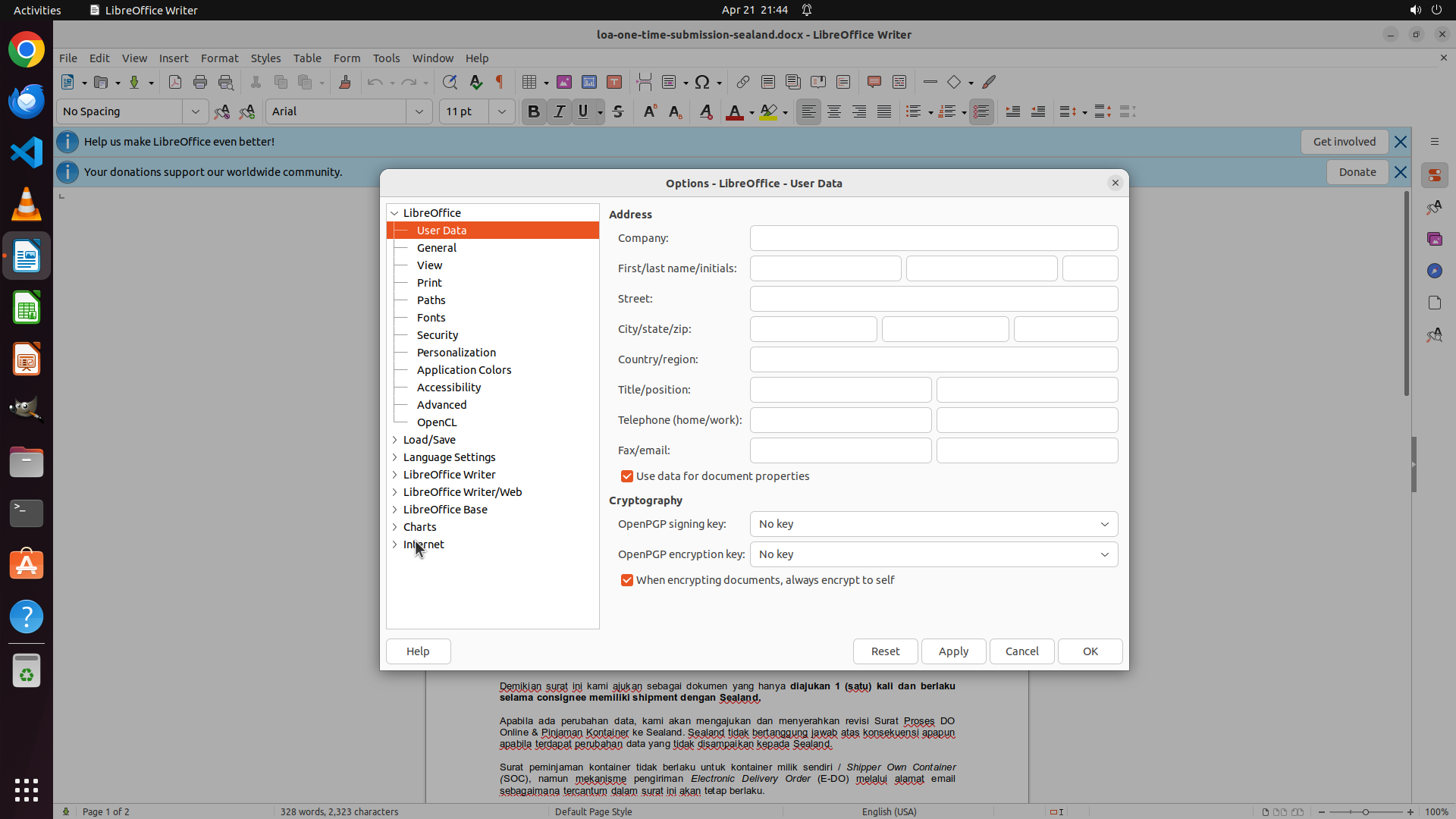This screenshot has height=819, width=1456.
Task: Select Security in the options tree
Action: click(438, 335)
